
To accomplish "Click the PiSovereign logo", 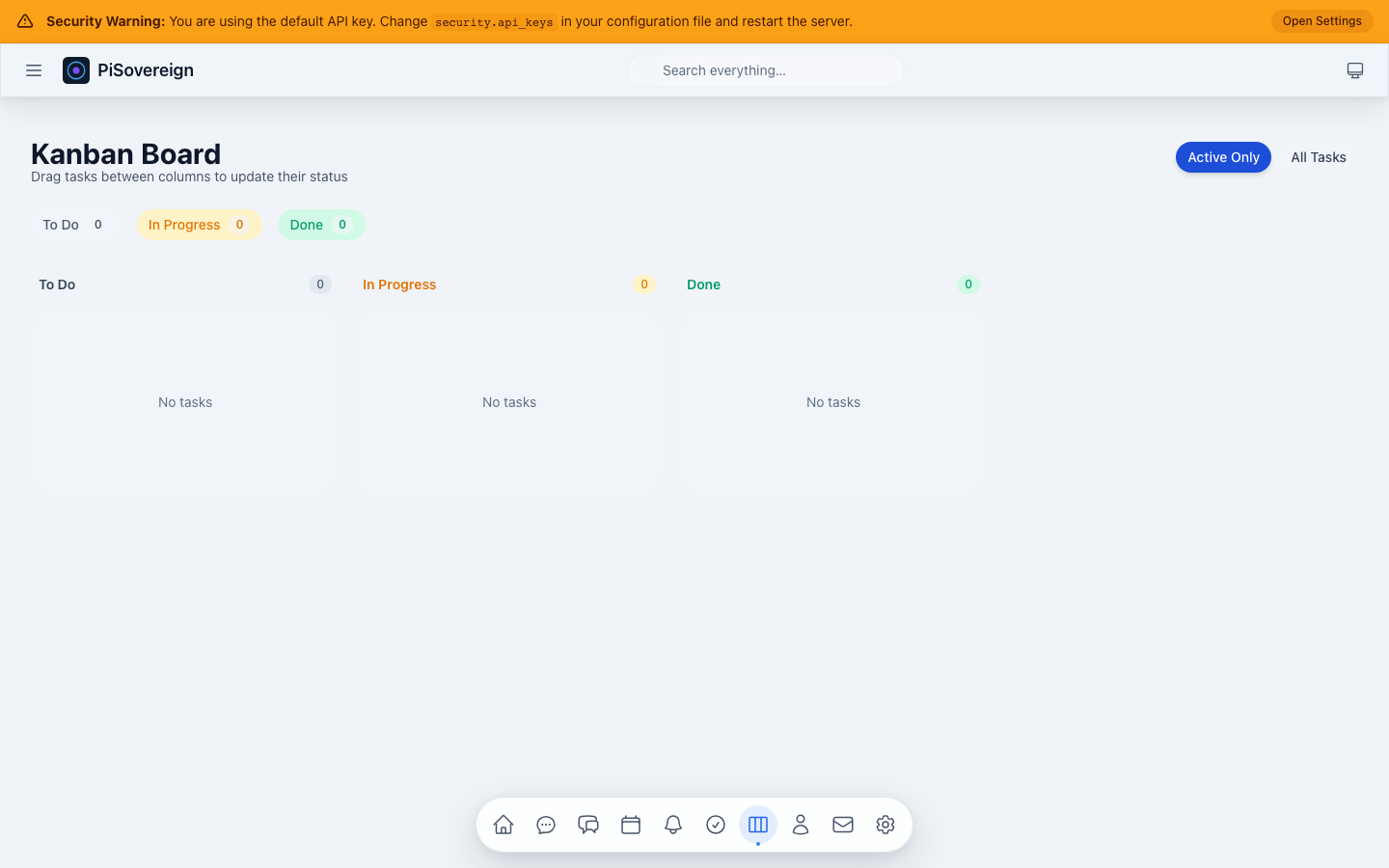I will click(127, 69).
